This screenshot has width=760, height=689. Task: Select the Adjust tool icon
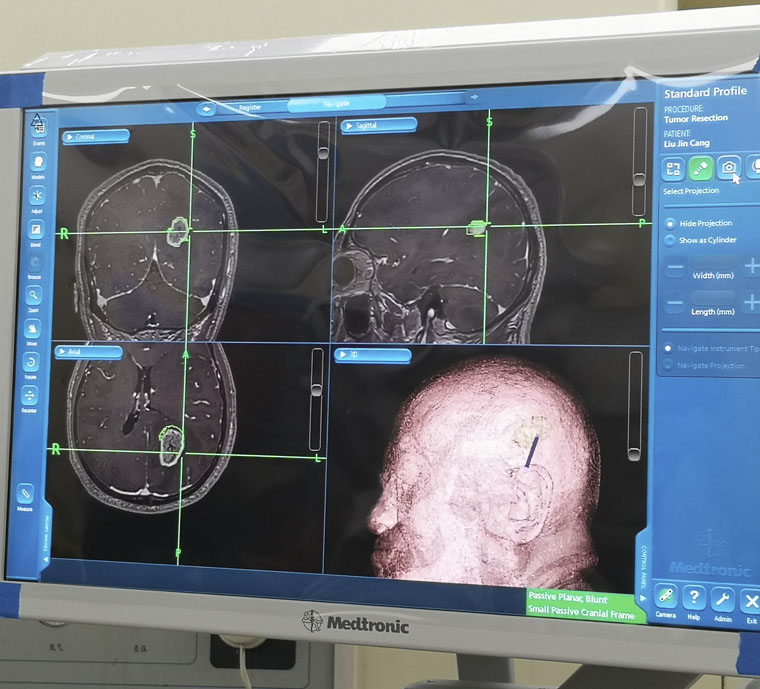pyautogui.click(x=37, y=194)
